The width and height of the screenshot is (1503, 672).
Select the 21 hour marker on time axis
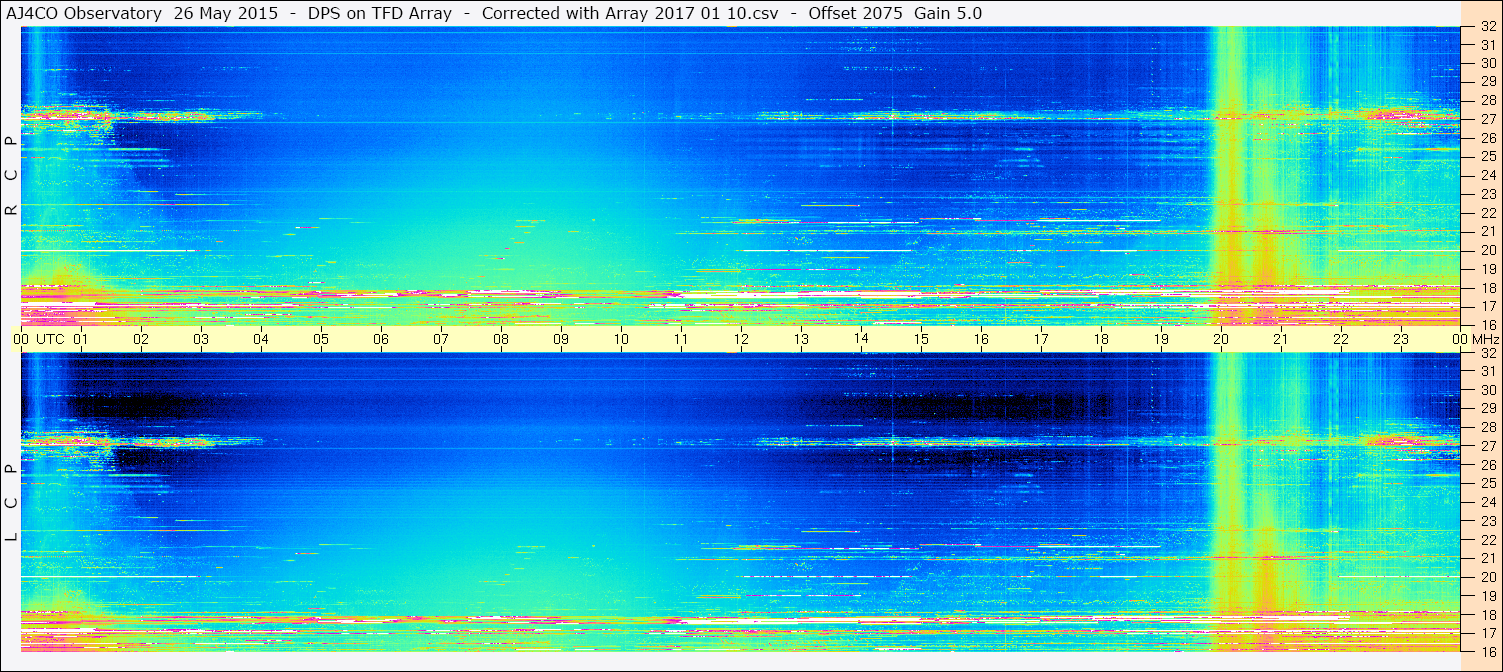tap(1281, 339)
